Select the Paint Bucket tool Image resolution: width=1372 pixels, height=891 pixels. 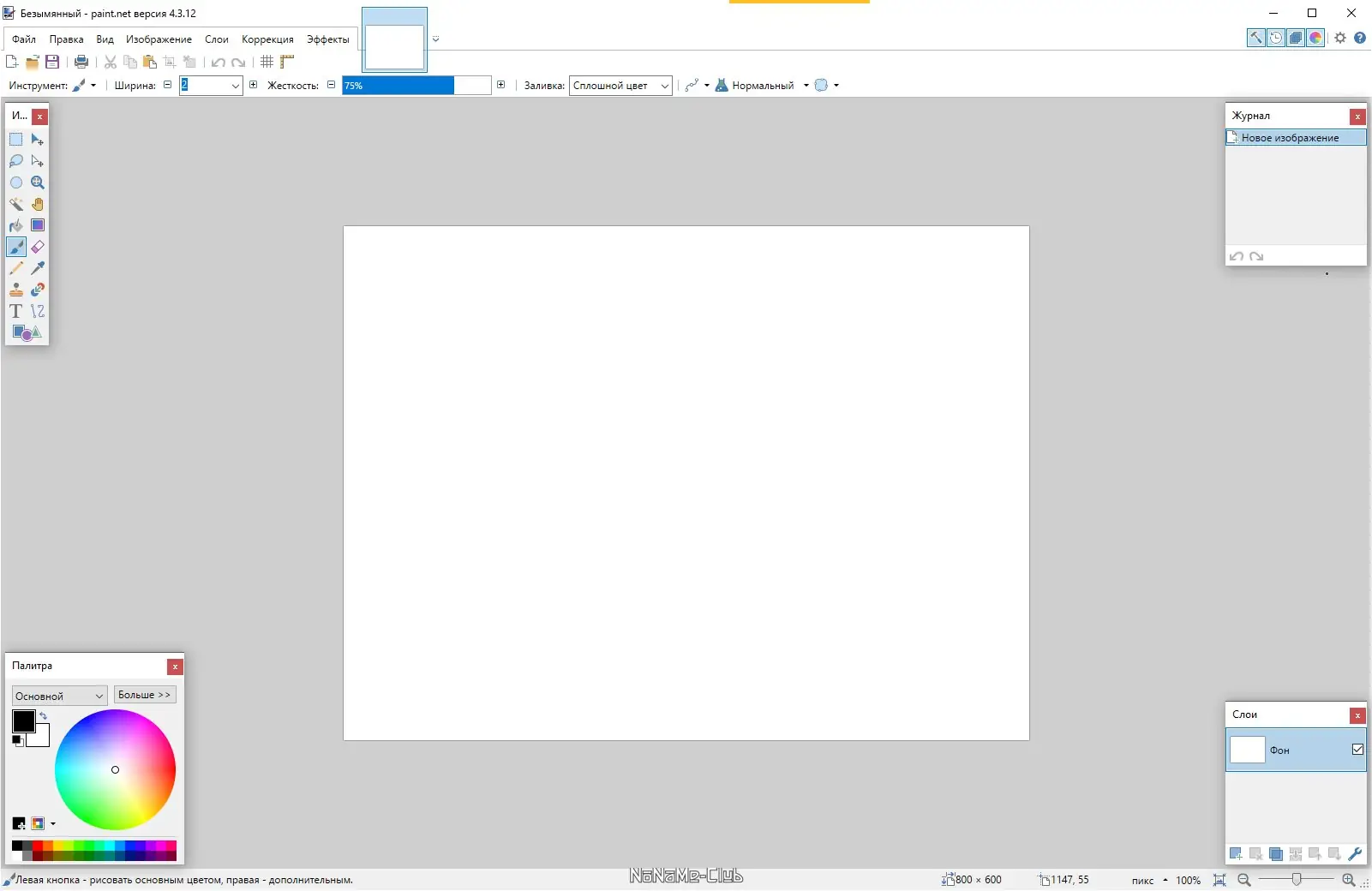click(16, 225)
